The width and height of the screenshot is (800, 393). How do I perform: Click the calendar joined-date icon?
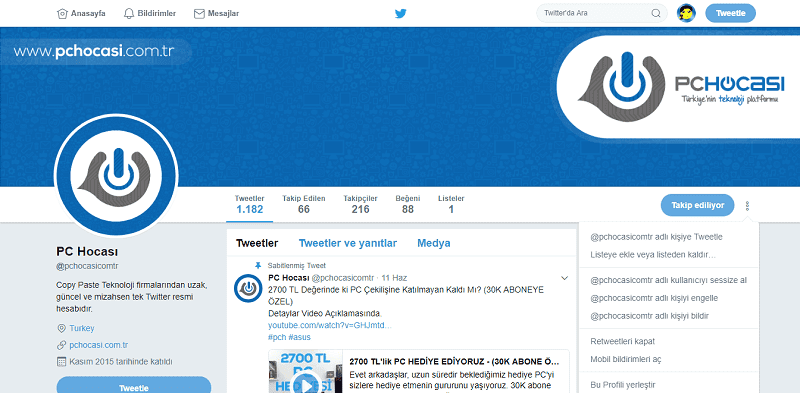point(61,362)
